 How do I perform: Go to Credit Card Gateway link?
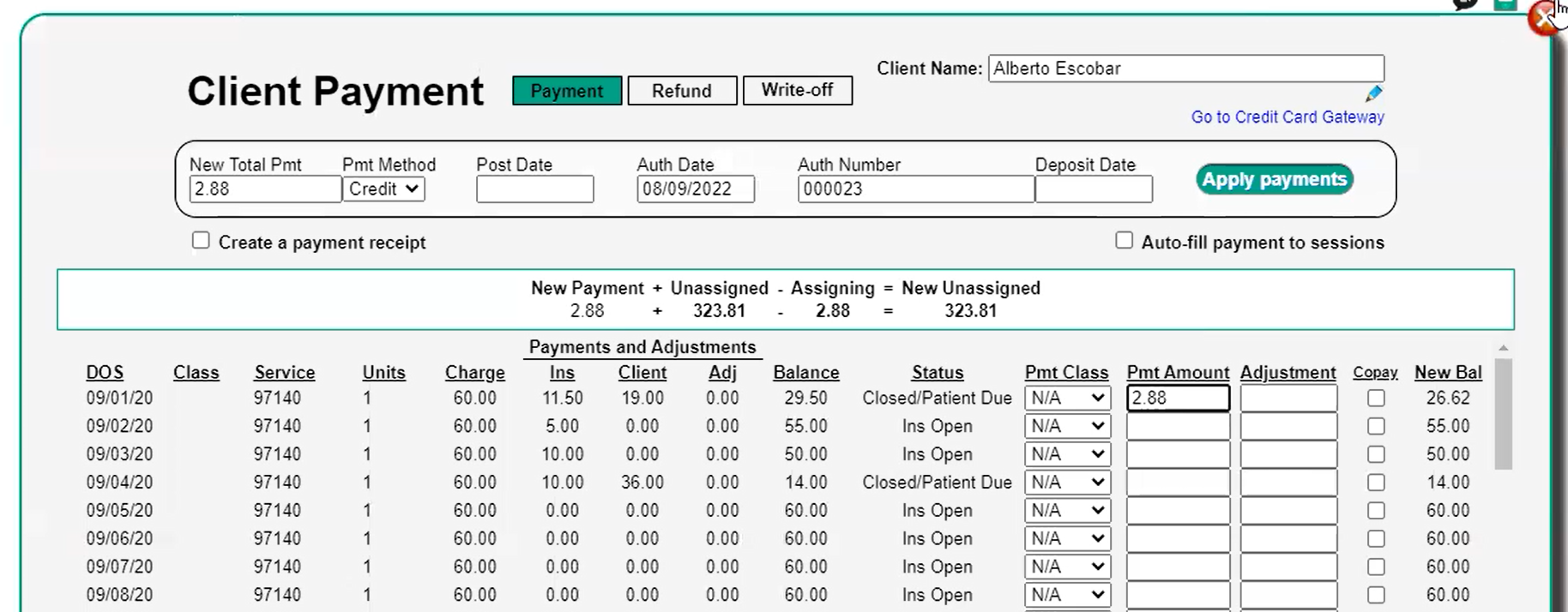click(1287, 117)
